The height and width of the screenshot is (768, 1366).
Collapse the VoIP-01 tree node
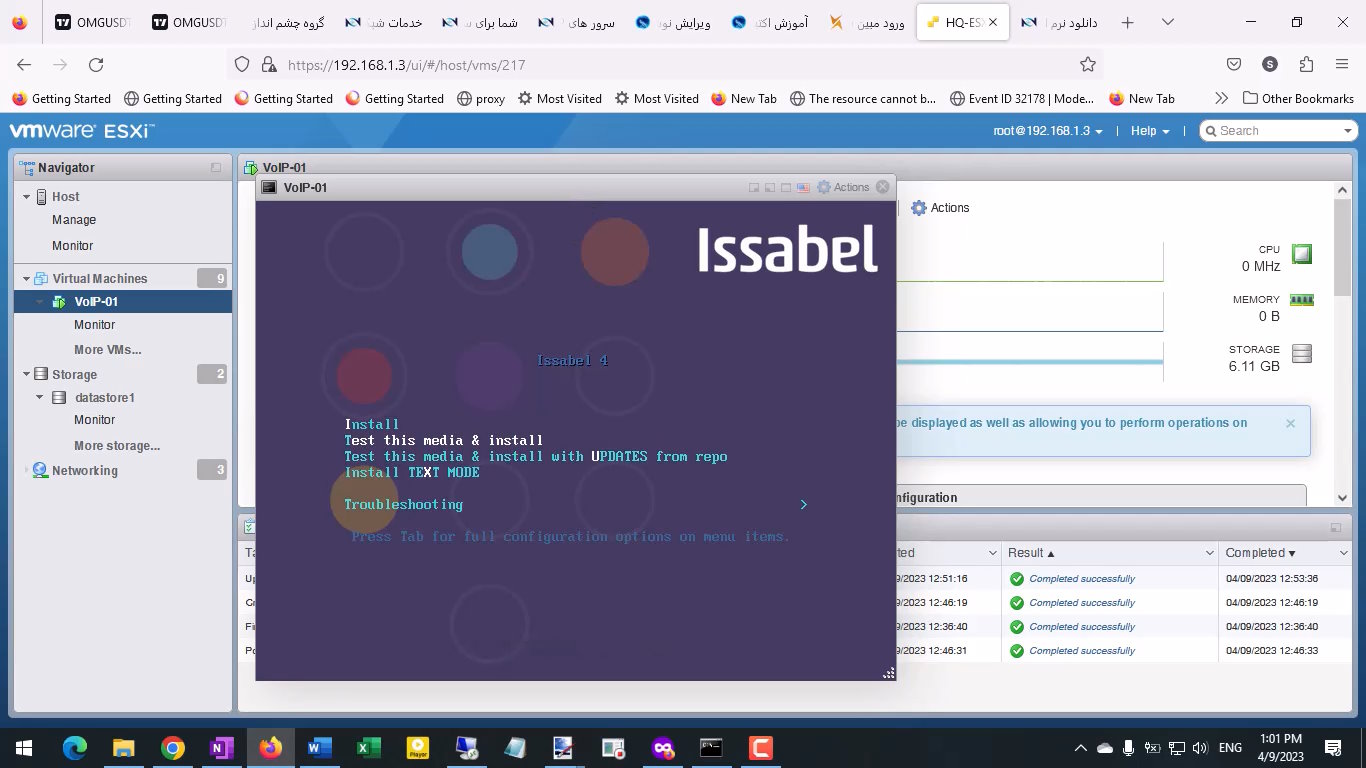[x=41, y=302]
